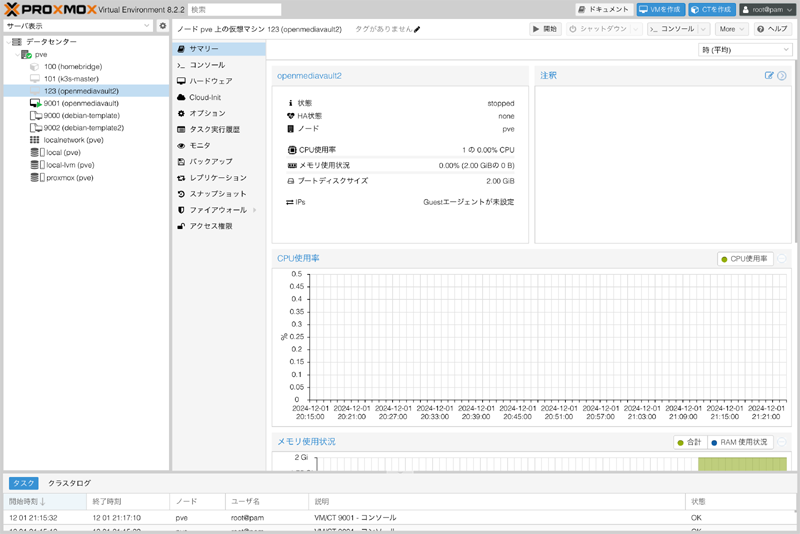The width and height of the screenshot is (800, 534).
Task: Open モニタ (monitor) section
Action: click(200, 145)
